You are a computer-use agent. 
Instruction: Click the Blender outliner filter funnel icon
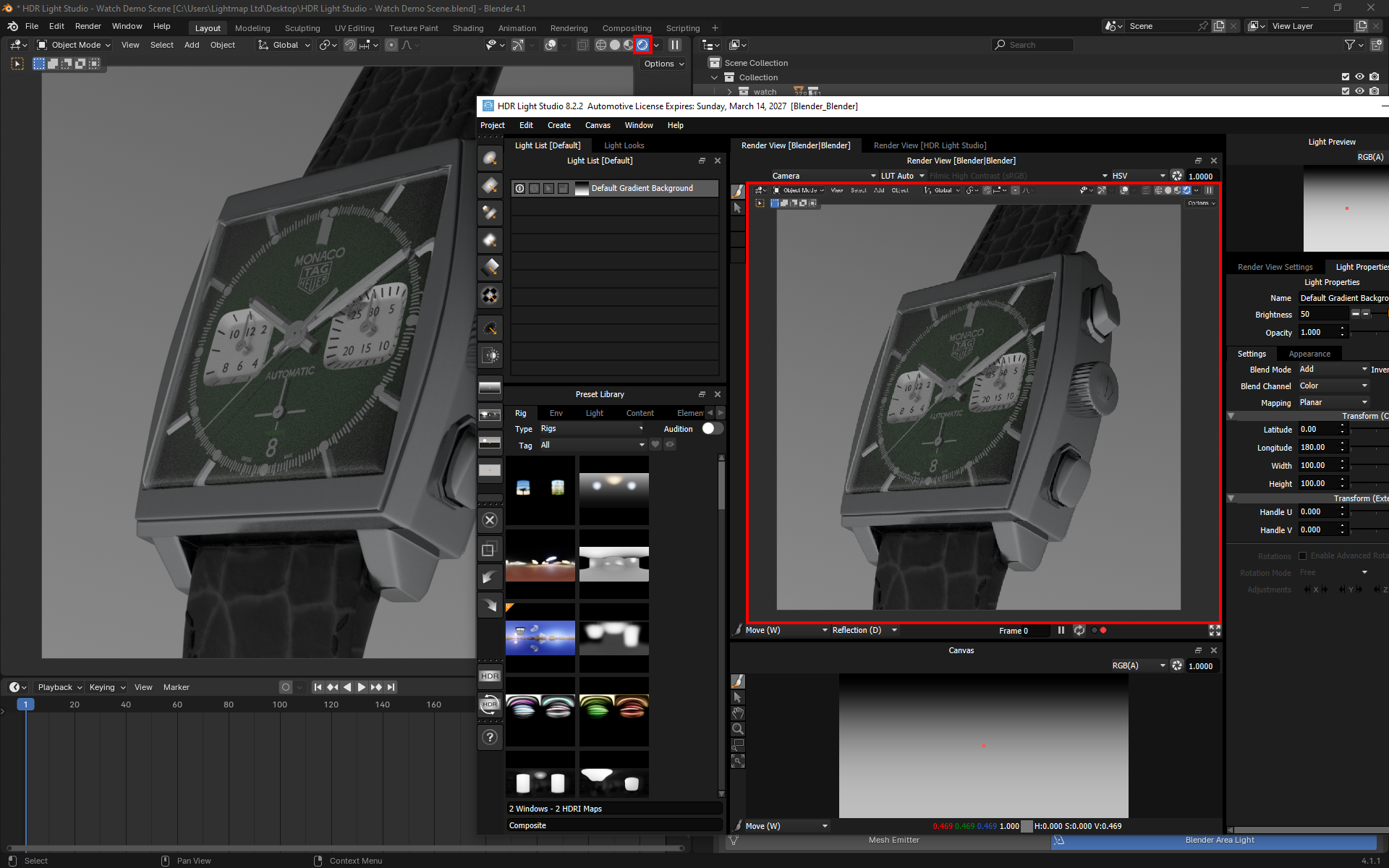tap(1350, 45)
